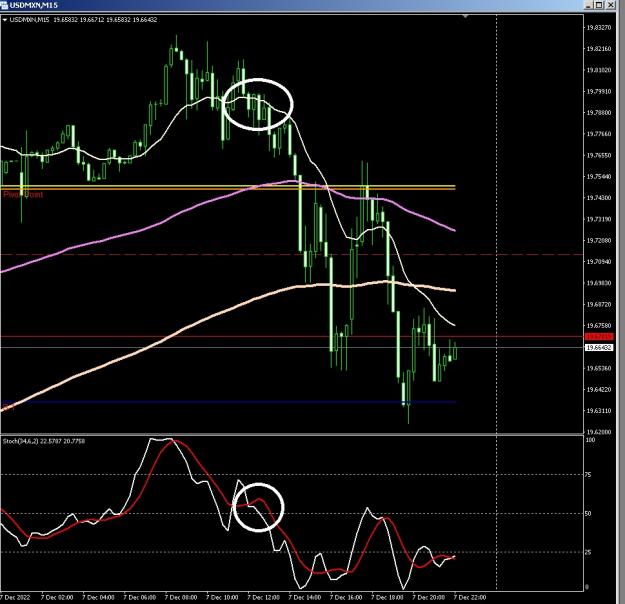Click the 7 Dec 22:00 time label
625x604 pixels.
(x=470, y=597)
